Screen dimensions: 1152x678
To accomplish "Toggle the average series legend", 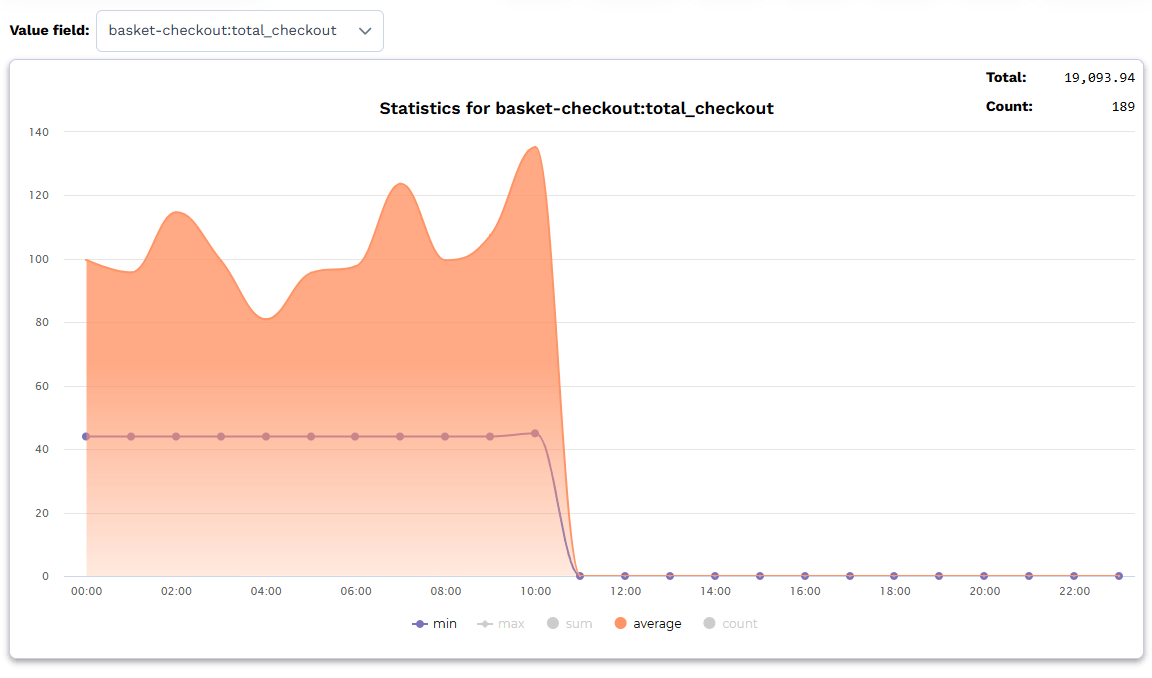I will click(647, 624).
